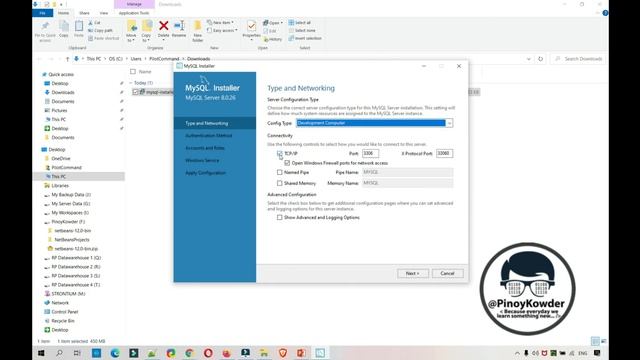Click the Port input field

pyautogui.click(x=370, y=153)
